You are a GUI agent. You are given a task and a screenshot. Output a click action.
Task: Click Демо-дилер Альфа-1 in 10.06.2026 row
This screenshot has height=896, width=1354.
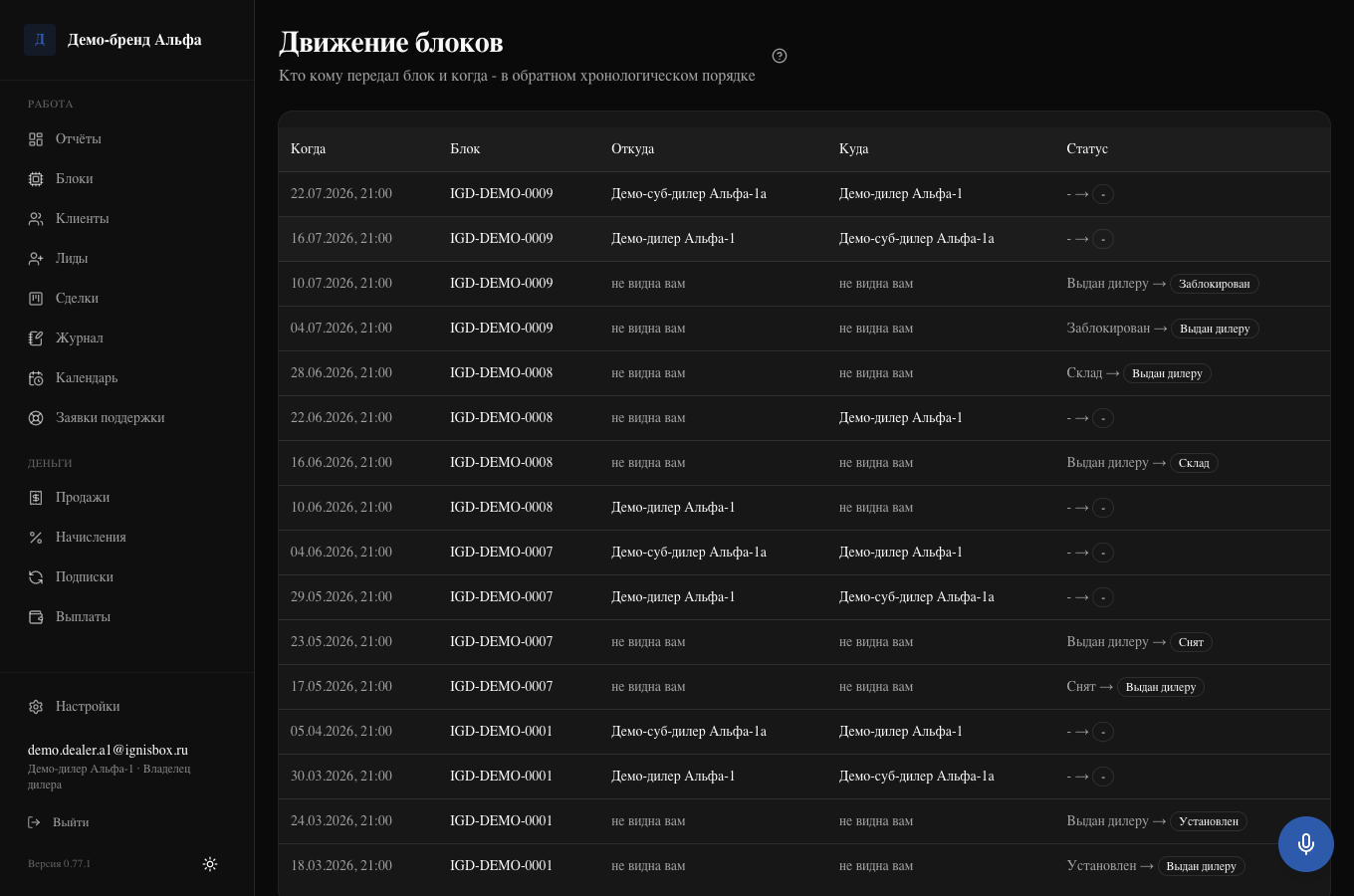click(673, 508)
